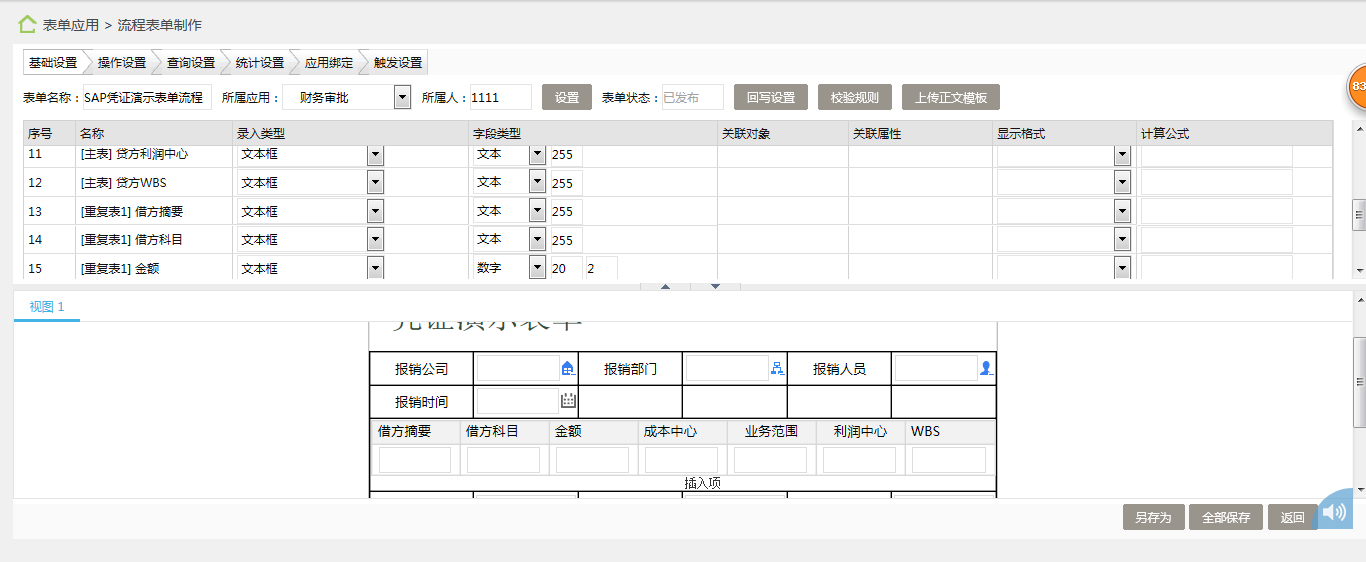This screenshot has width=1366, height=562.
Task: Open 显示格式 dropdown for row 13
Action: click(x=1122, y=212)
